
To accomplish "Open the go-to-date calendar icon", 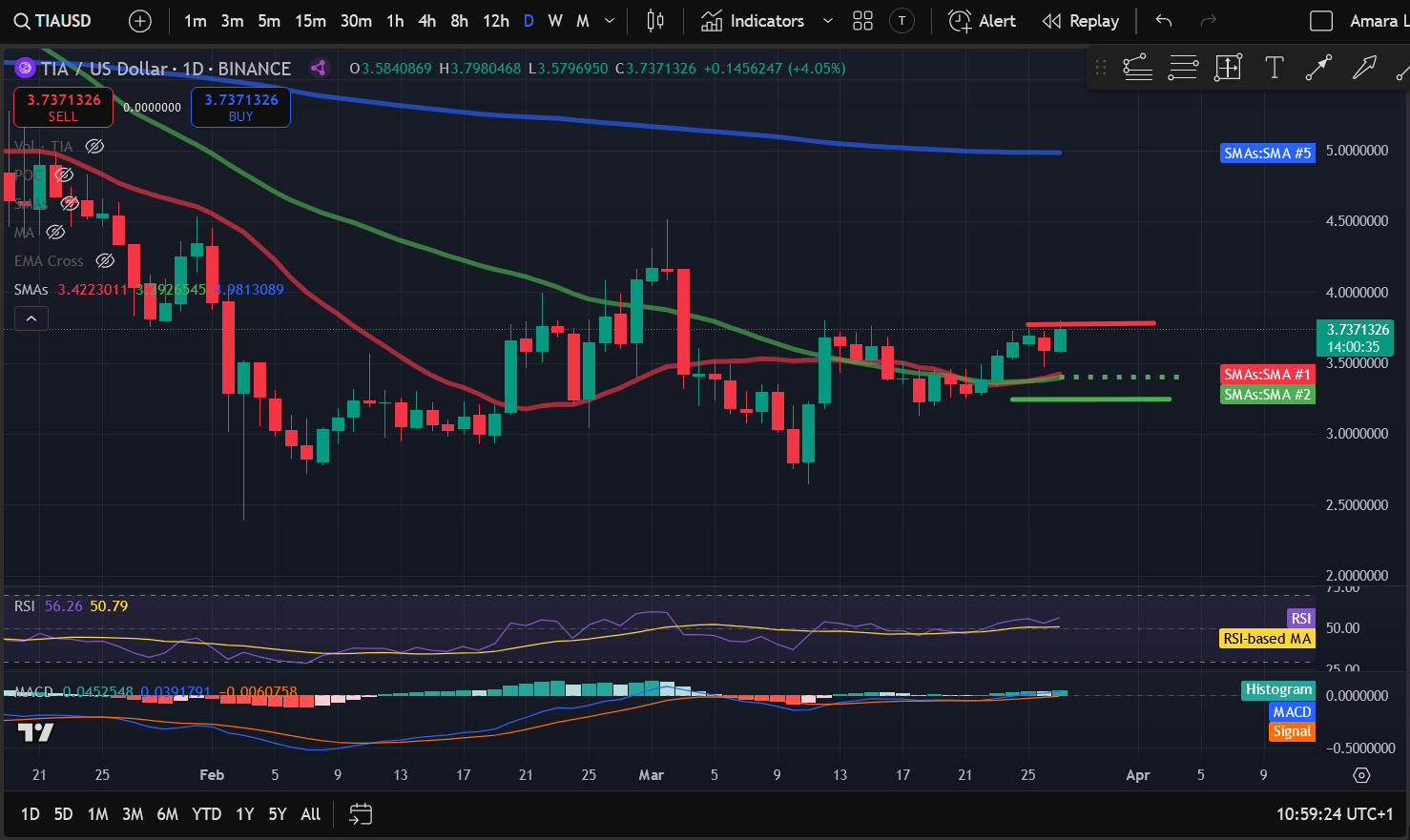I will point(361,814).
